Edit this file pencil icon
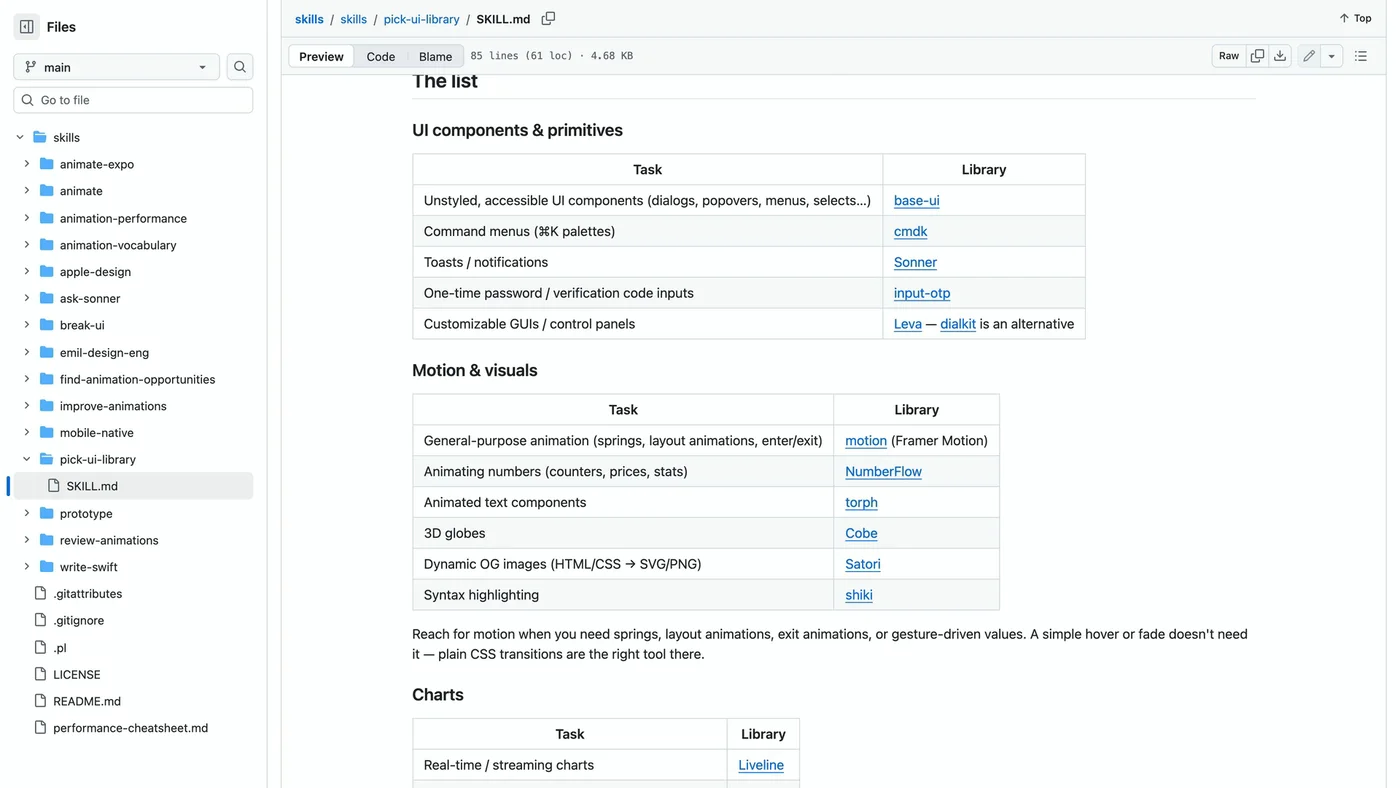Viewport: 1400px width, 788px height. (x=1309, y=56)
